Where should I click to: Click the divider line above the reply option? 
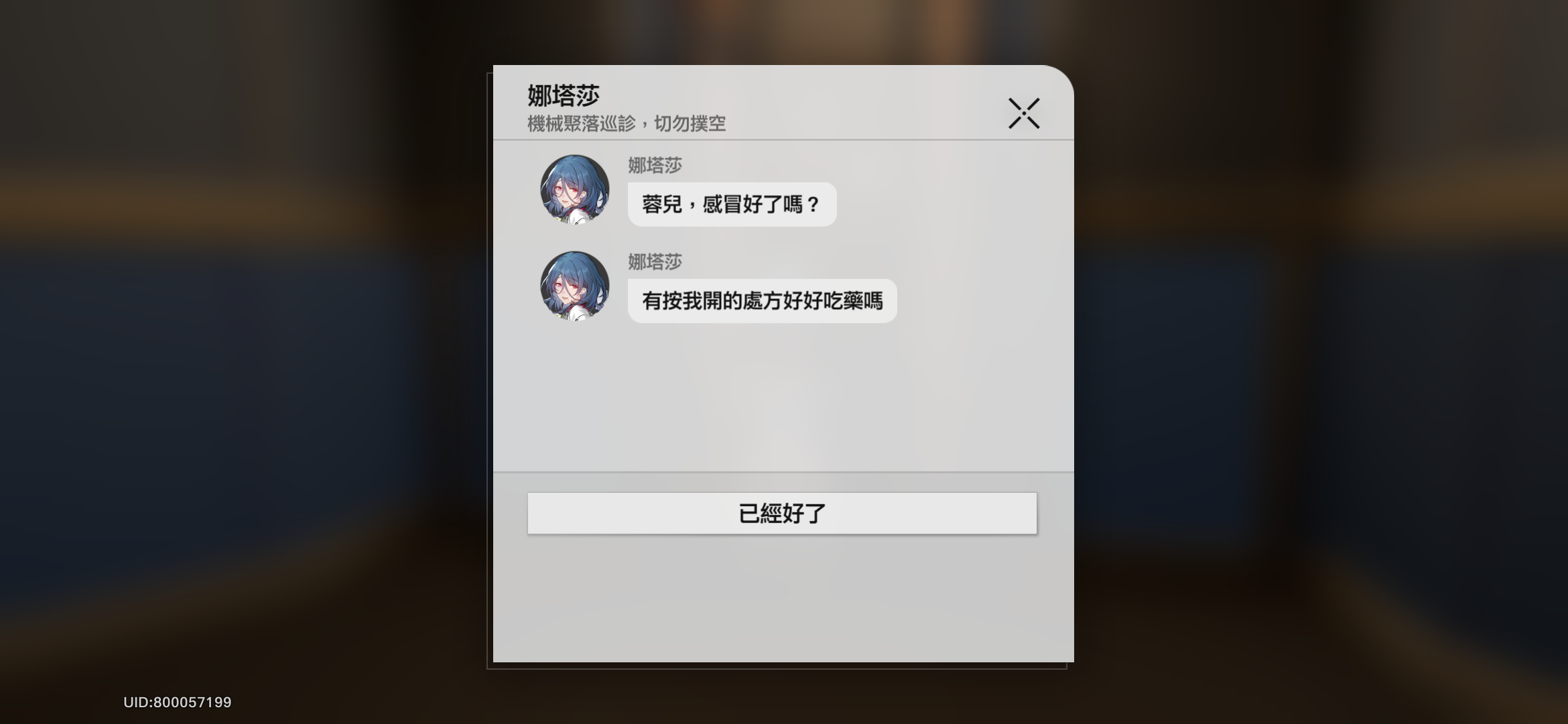click(x=783, y=472)
